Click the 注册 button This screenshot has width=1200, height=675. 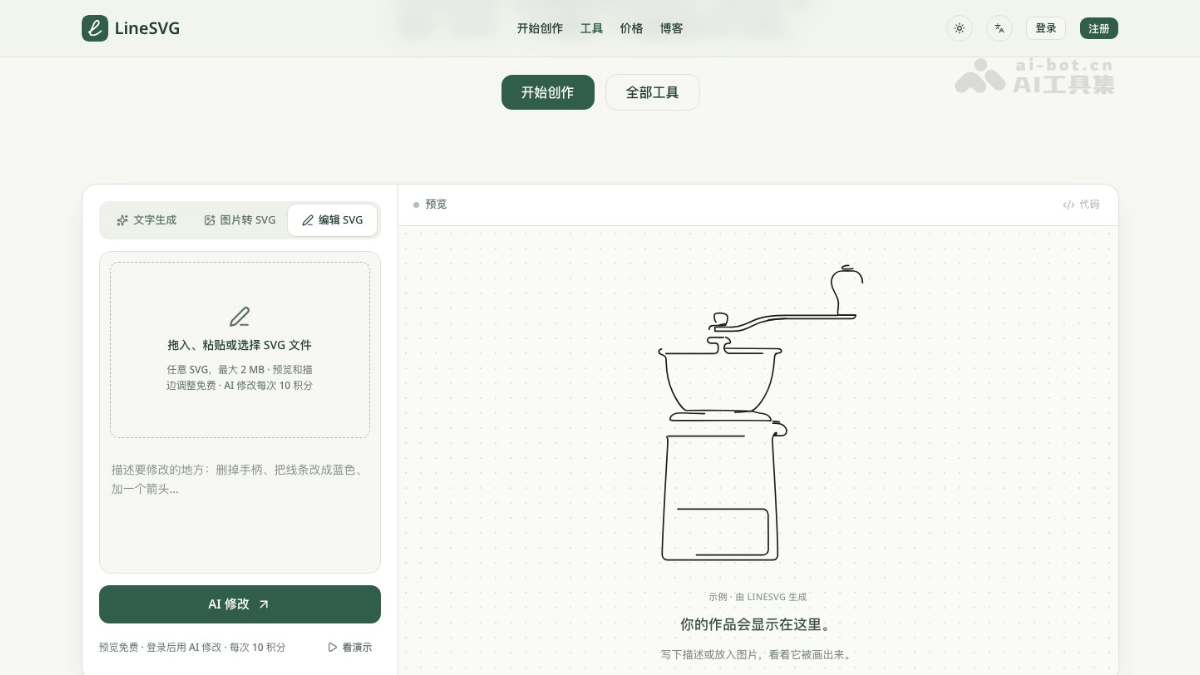tap(1099, 28)
